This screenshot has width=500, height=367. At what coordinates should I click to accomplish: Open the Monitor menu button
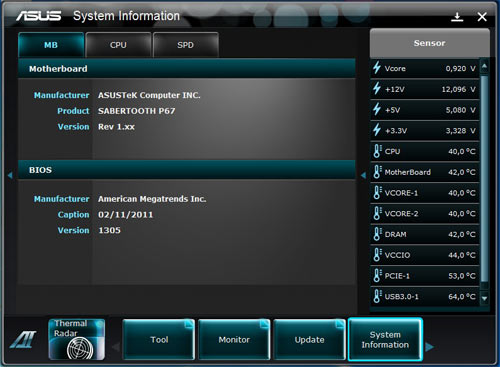tap(234, 340)
